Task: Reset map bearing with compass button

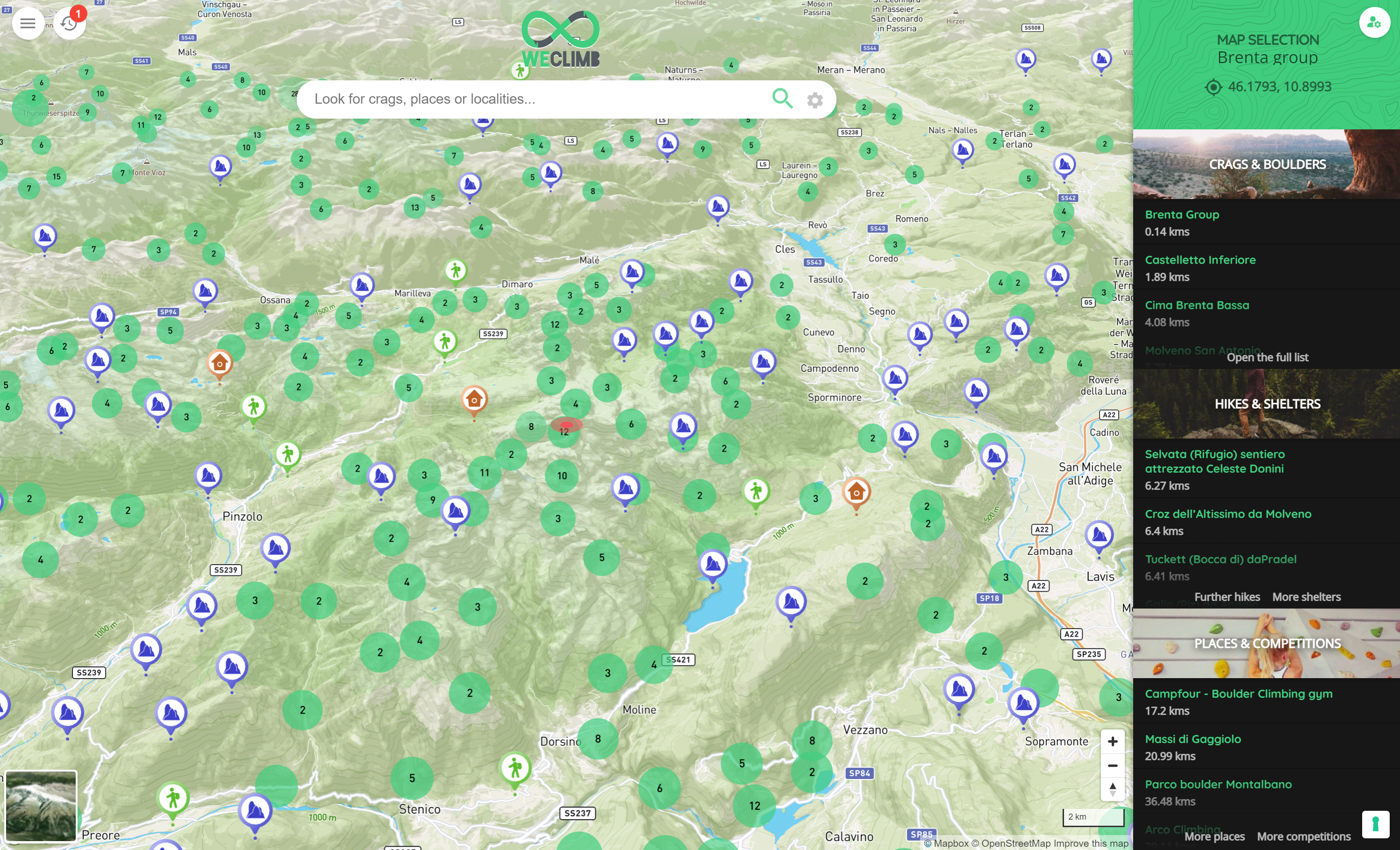Action: 1112,789
